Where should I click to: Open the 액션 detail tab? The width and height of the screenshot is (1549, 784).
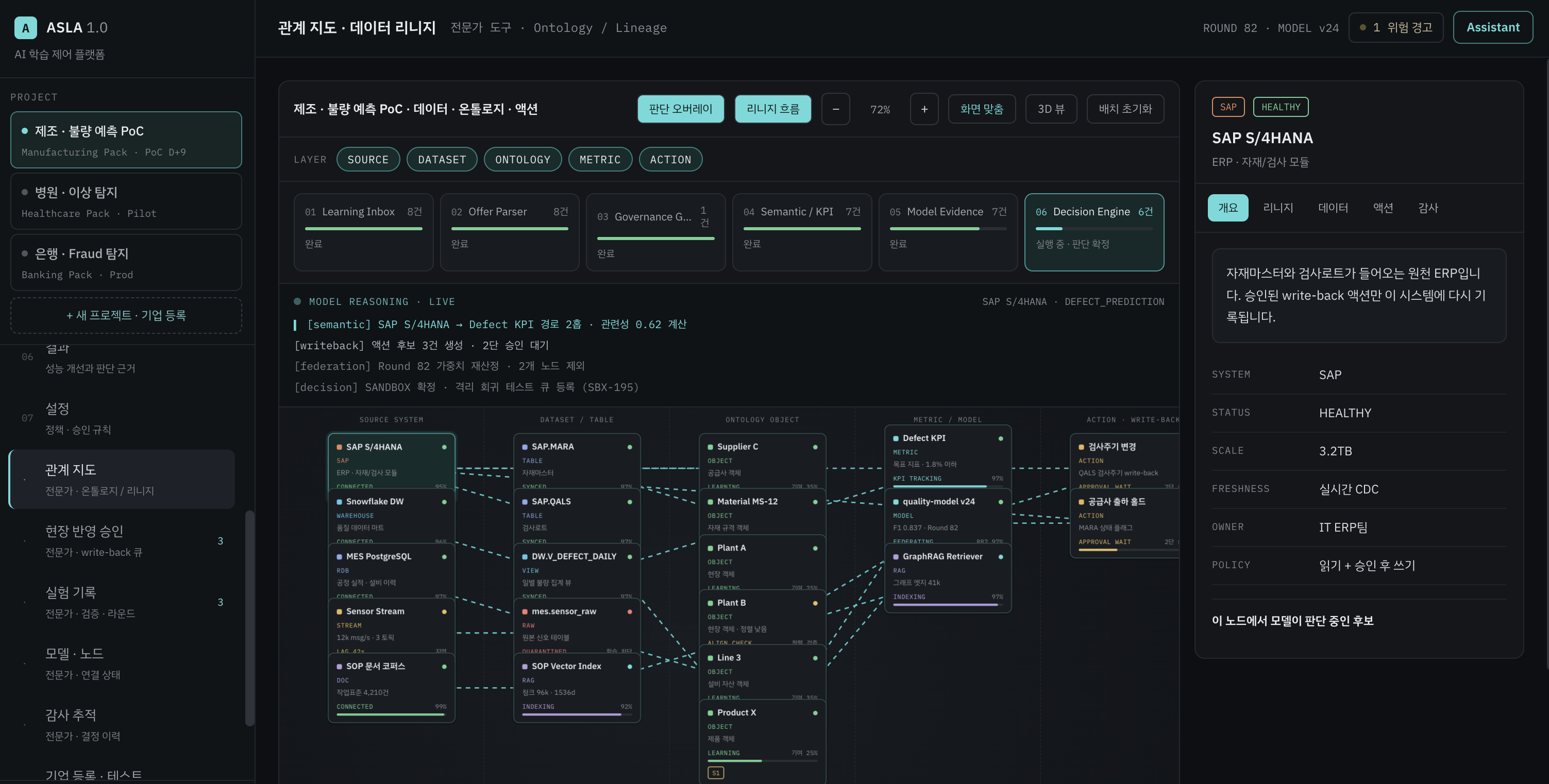point(1383,208)
